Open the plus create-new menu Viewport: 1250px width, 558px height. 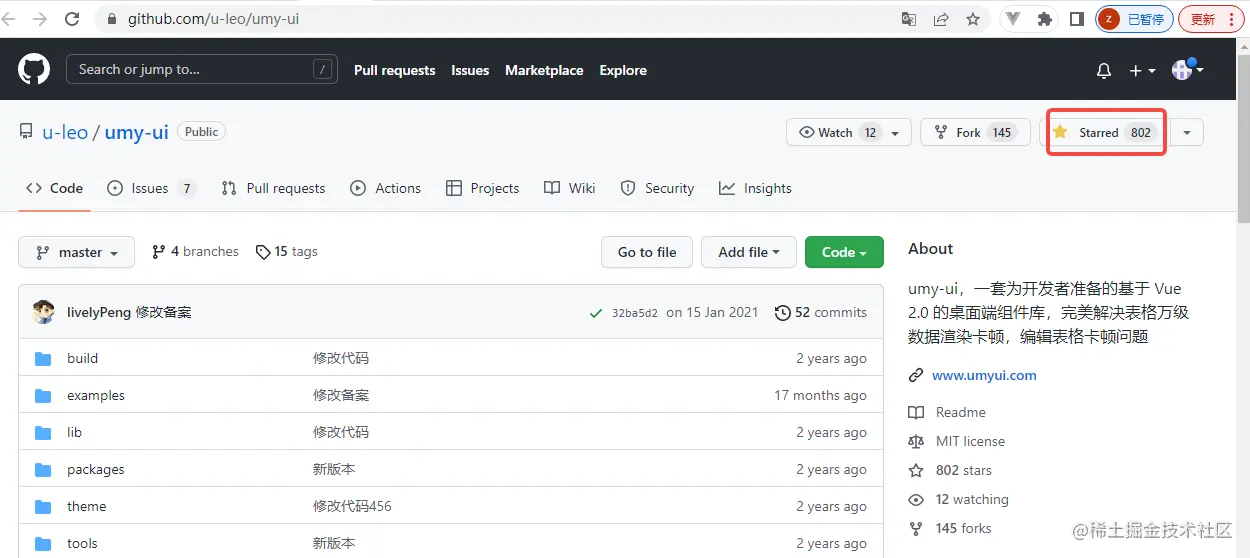[x=1142, y=71]
